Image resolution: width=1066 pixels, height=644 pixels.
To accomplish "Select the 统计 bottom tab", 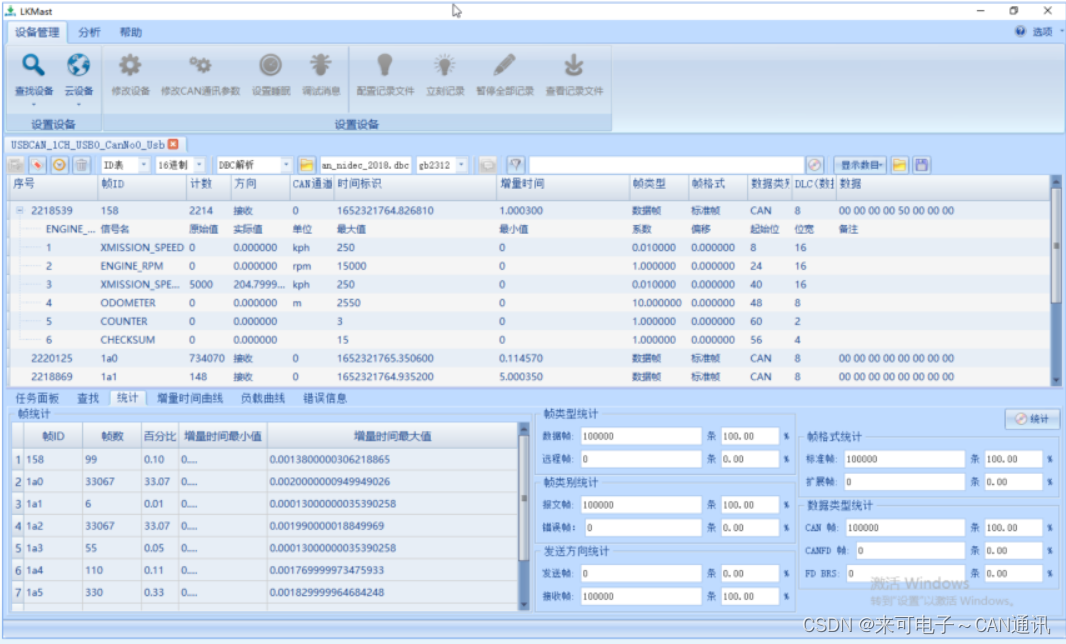I will point(127,399).
